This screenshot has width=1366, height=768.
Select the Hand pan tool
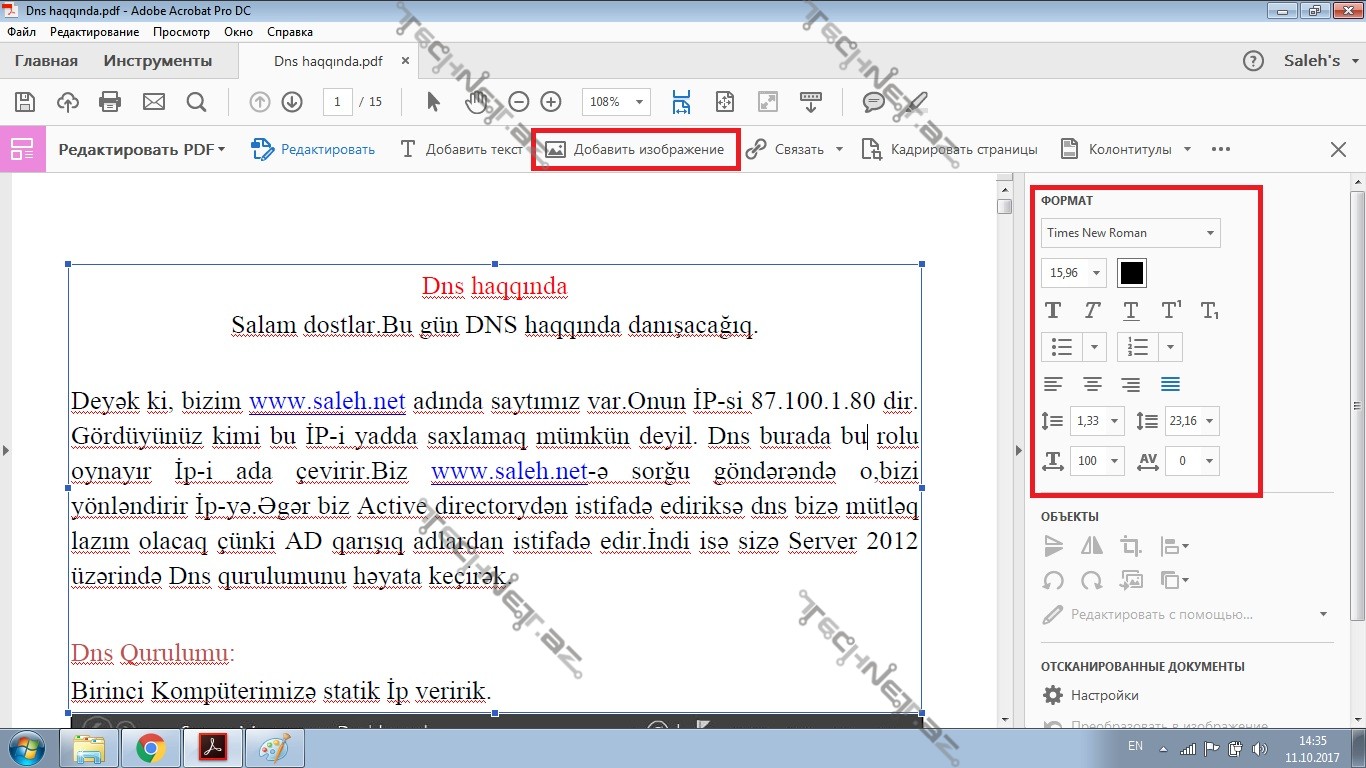tap(476, 102)
